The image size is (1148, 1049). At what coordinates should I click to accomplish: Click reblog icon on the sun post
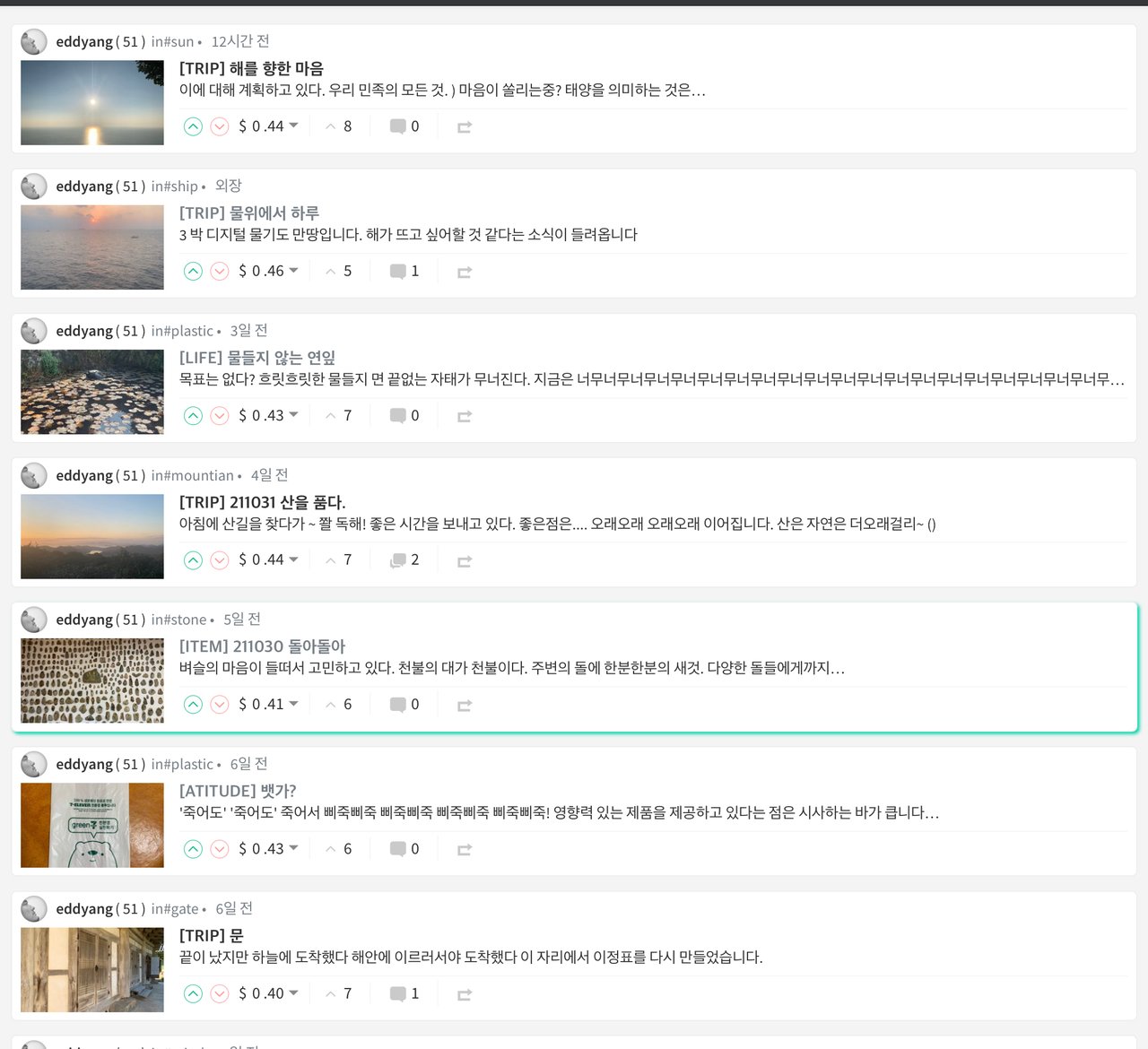(465, 127)
